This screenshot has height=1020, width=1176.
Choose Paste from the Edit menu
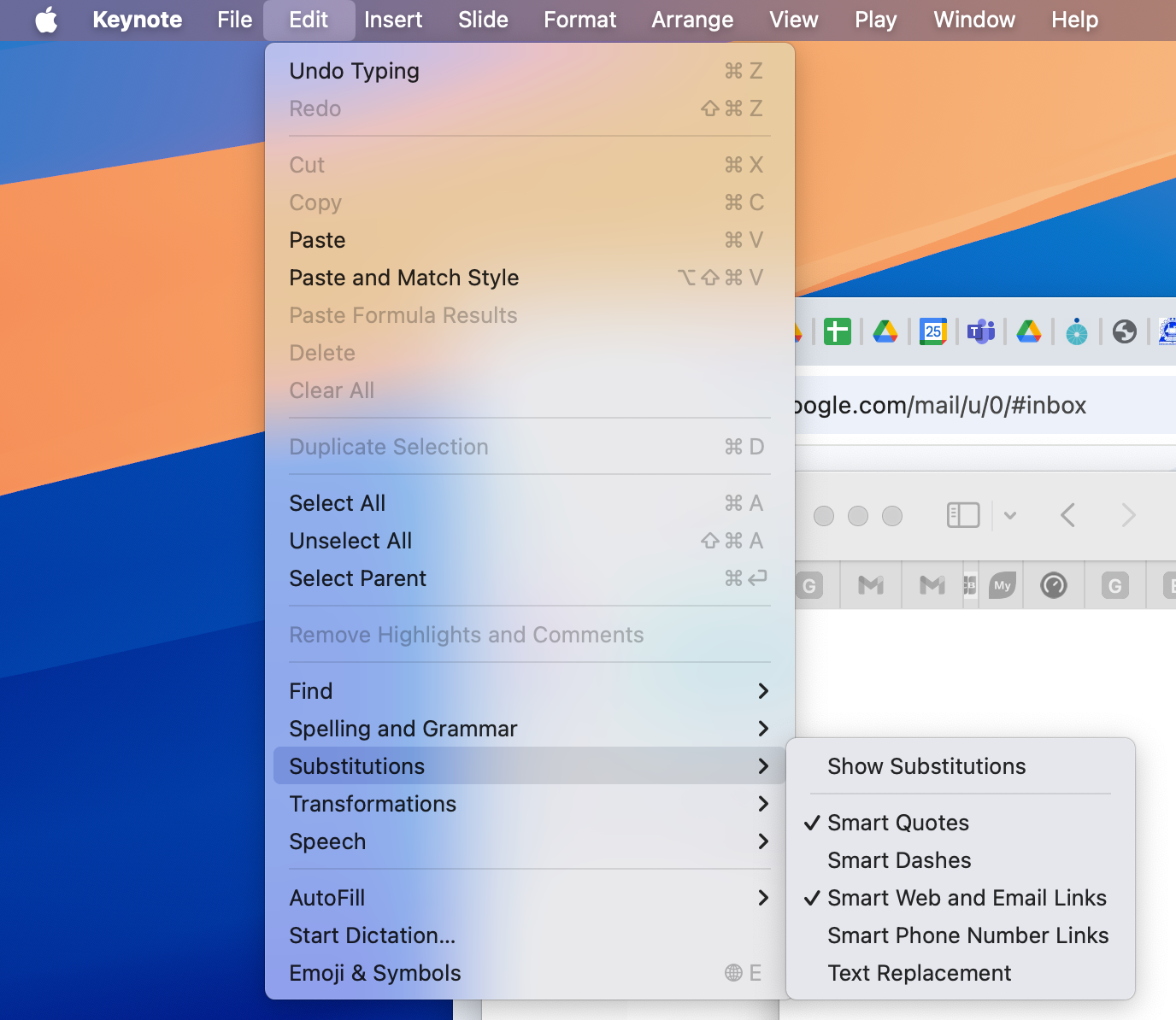(530, 240)
